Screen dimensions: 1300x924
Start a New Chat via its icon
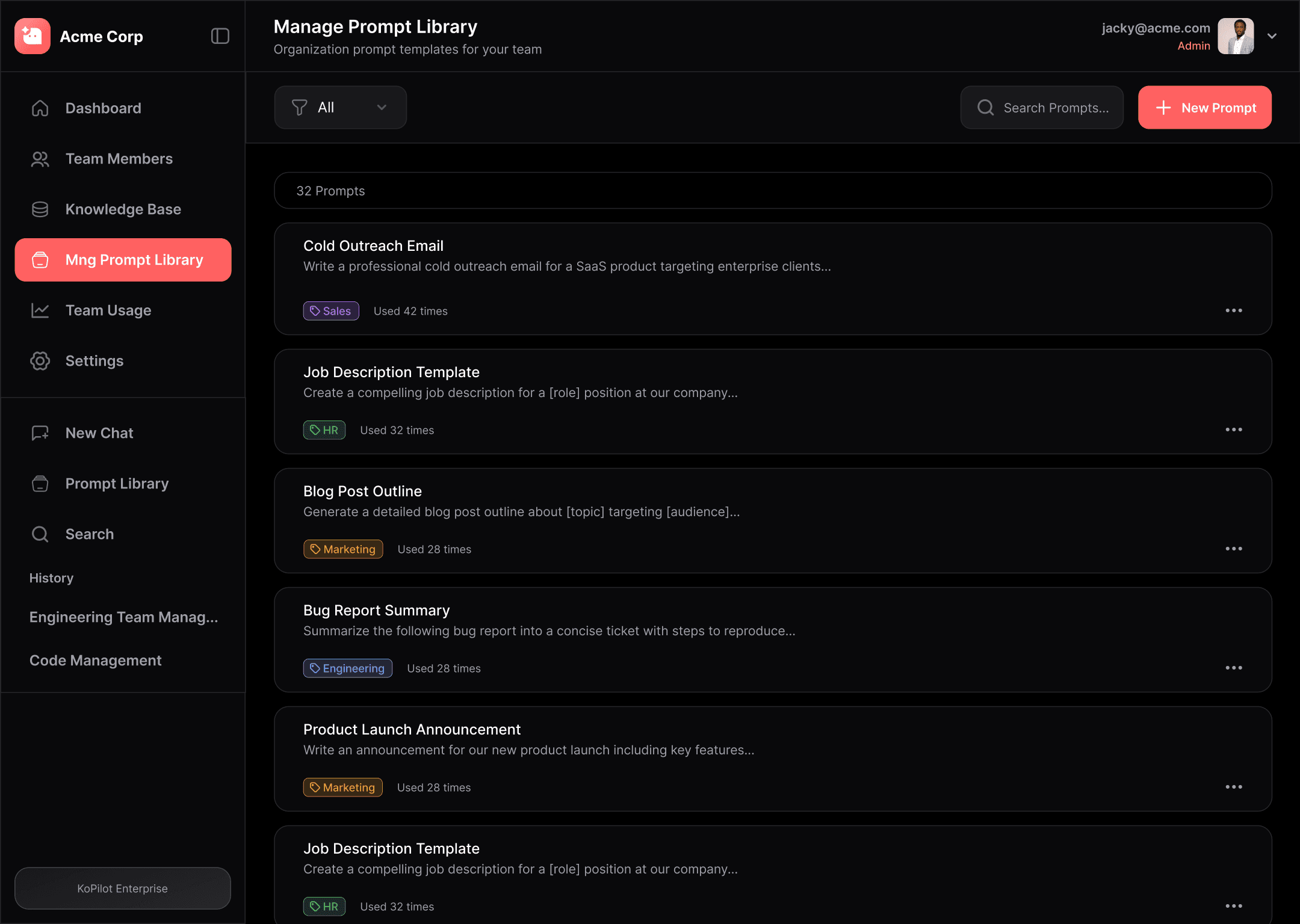coord(40,433)
